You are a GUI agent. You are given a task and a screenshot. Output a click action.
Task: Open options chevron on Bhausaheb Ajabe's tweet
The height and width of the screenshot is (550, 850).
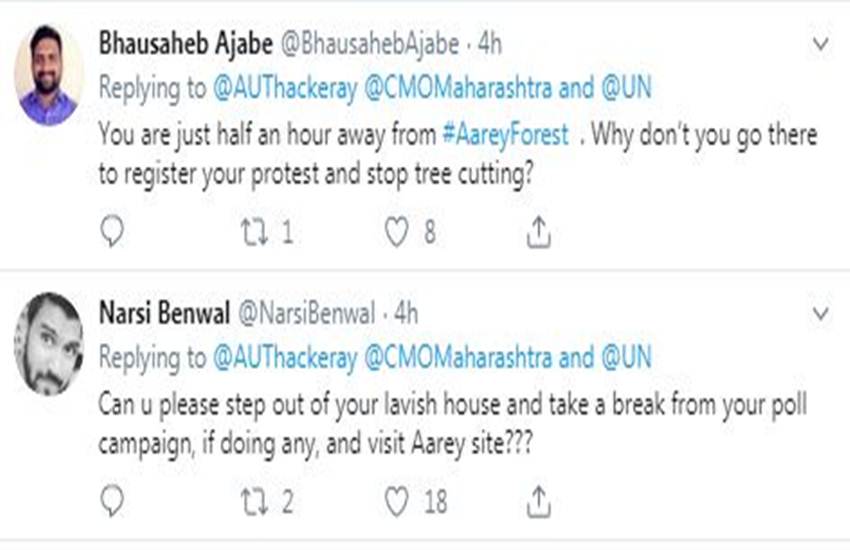click(820, 45)
